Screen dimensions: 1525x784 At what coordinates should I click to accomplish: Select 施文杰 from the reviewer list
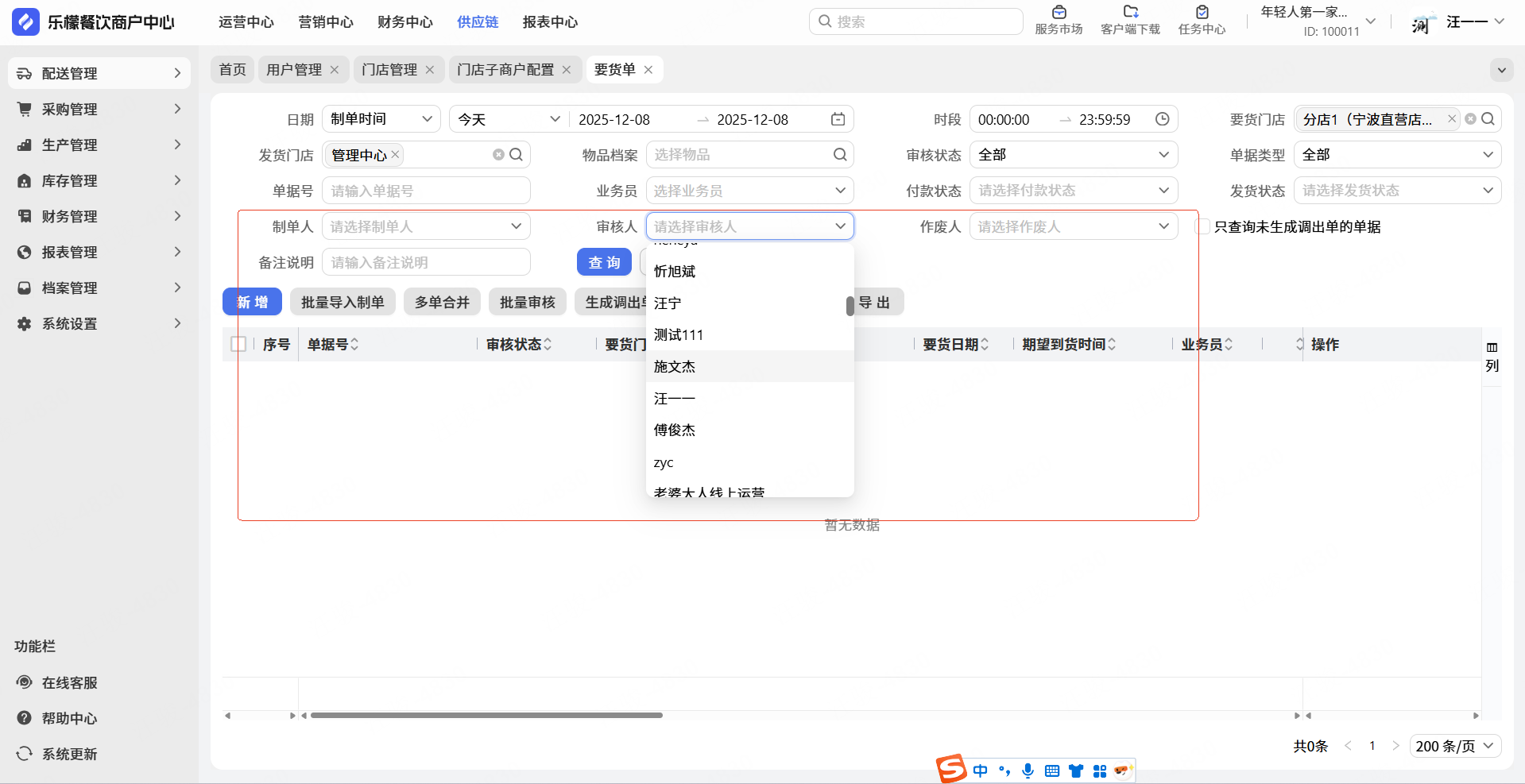pyautogui.click(x=675, y=366)
